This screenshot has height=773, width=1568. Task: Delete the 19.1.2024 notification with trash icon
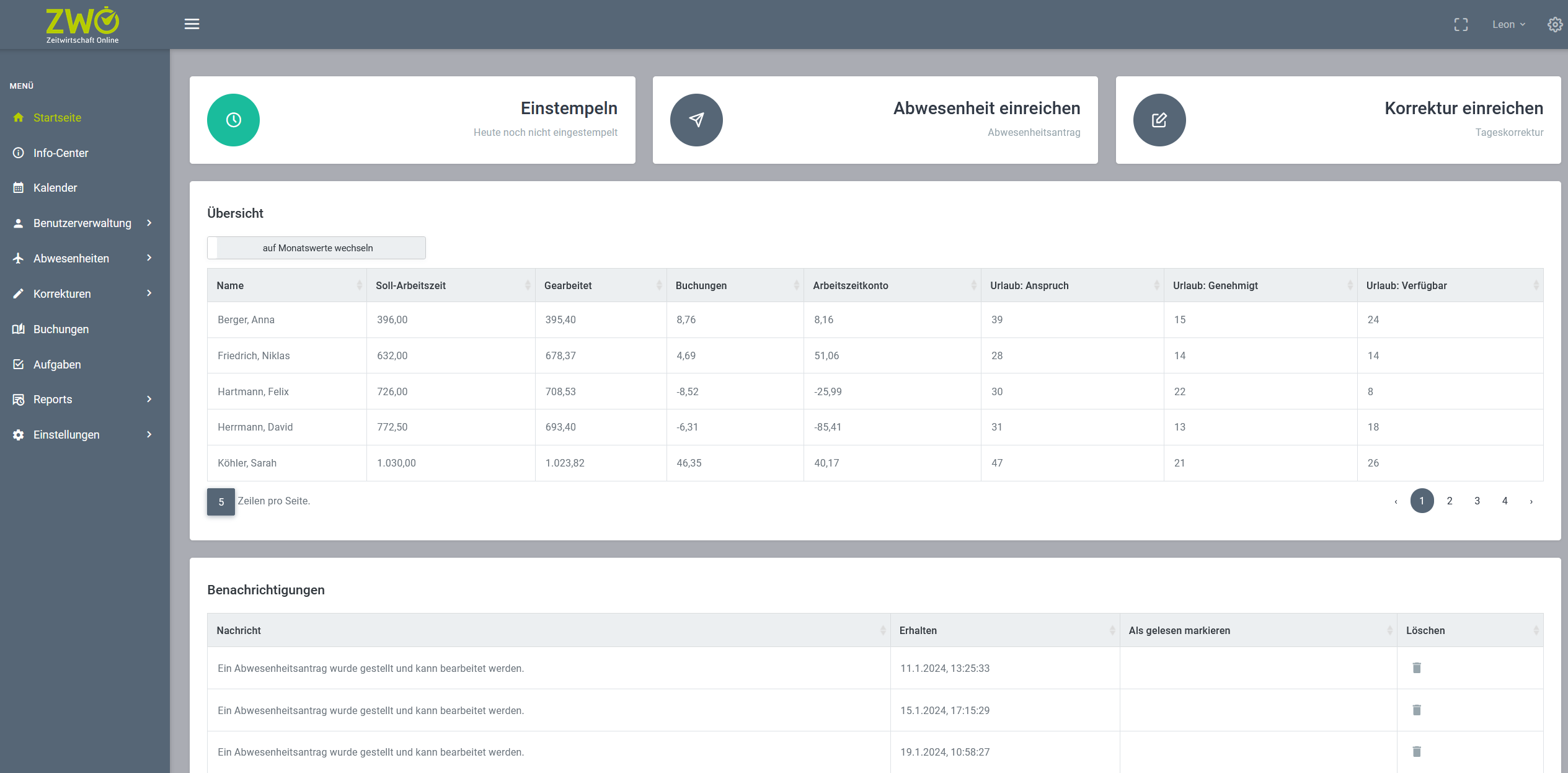pyautogui.click(x=1417, y=751)
